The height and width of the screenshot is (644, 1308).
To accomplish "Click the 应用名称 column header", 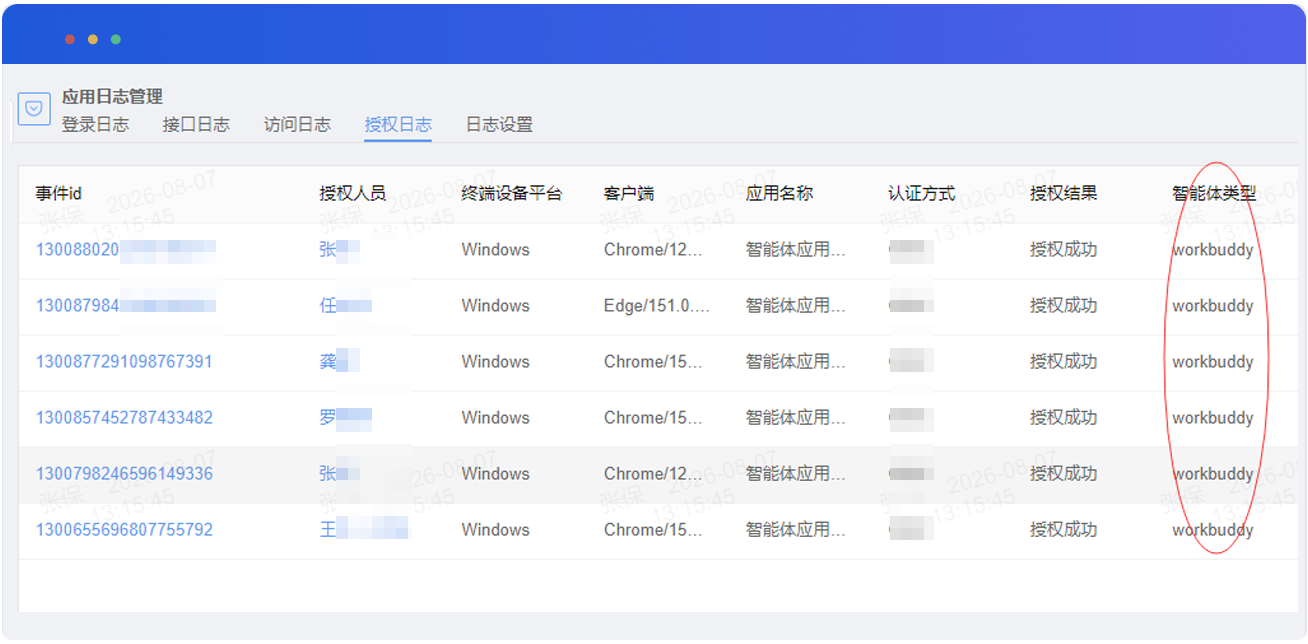I will pos(779,194).
